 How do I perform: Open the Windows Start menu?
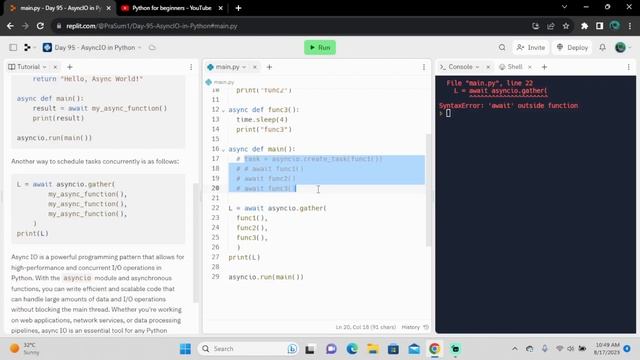pyautogui.click(x=185, y=349)
